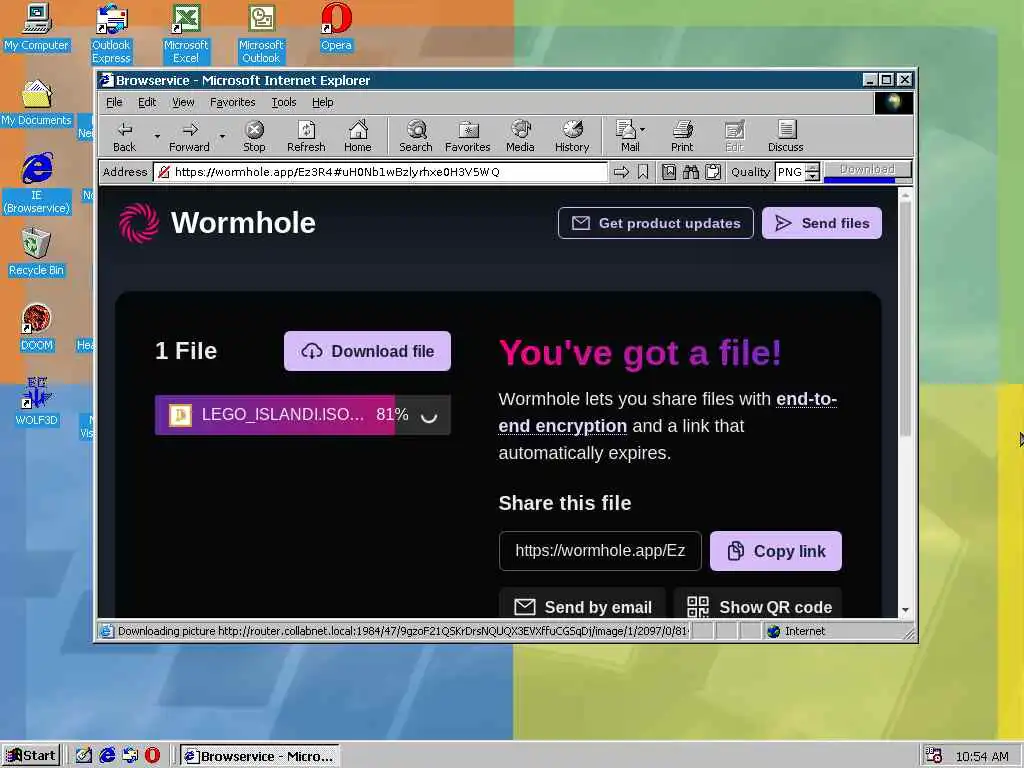Click the Copy link button

pyautogui.click(x=776, y=551)
